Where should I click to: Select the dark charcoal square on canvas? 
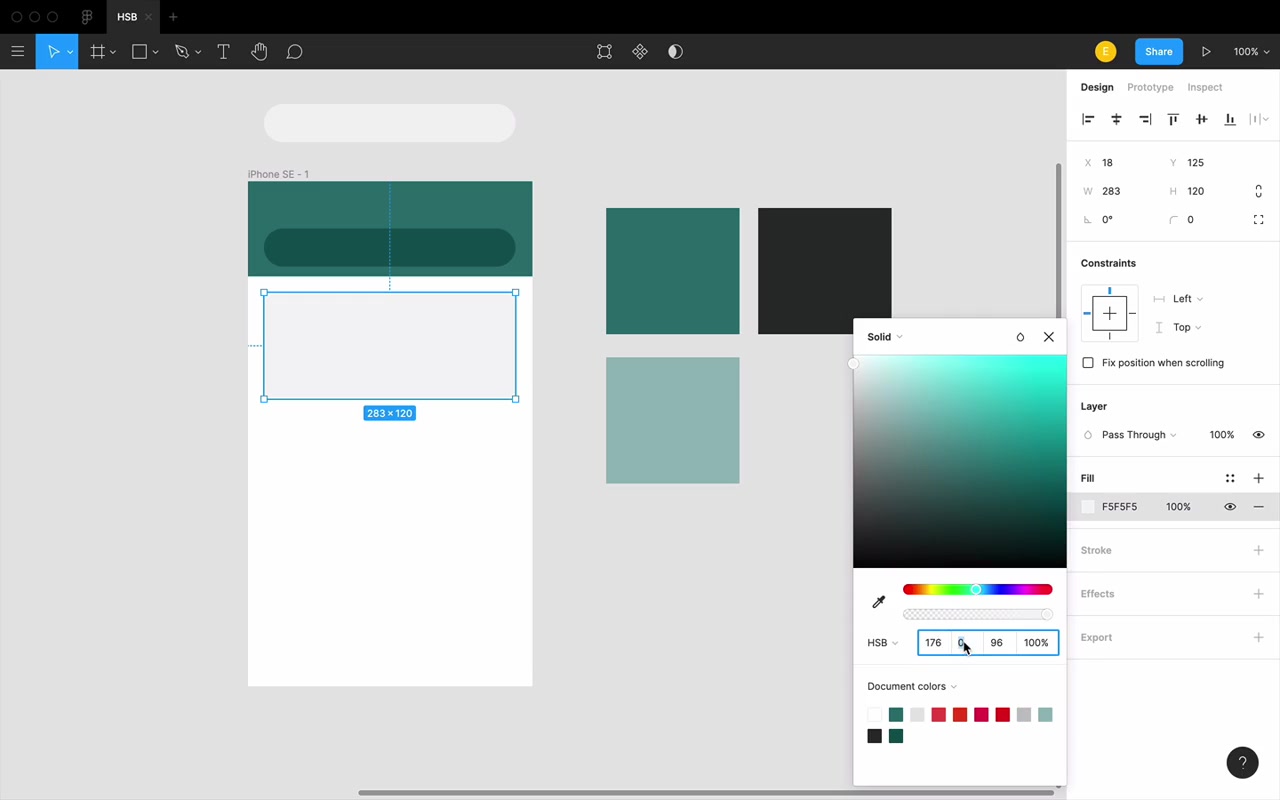824,271
